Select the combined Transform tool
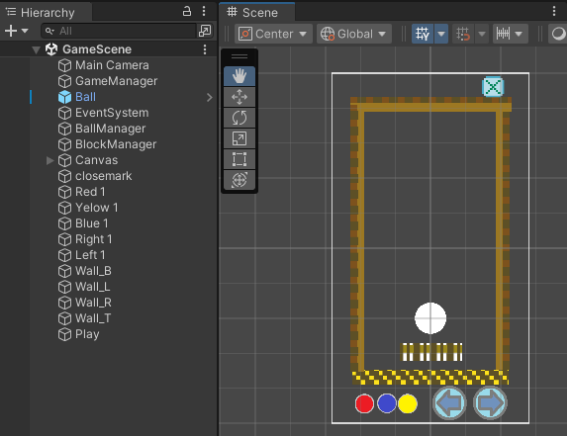 (x=239, y=179)
